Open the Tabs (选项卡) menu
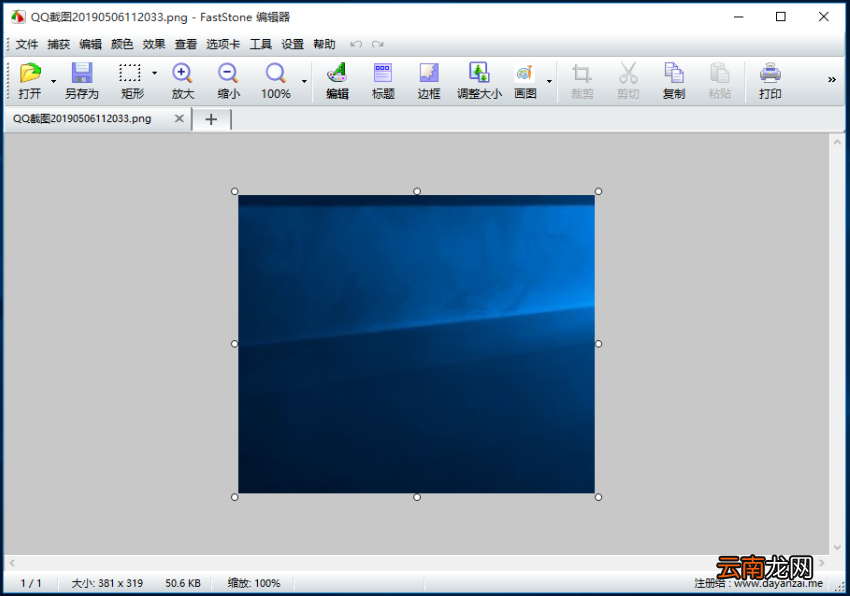This screenshot has height=596, width=850. pyautogui.click(x=223, y=44)
